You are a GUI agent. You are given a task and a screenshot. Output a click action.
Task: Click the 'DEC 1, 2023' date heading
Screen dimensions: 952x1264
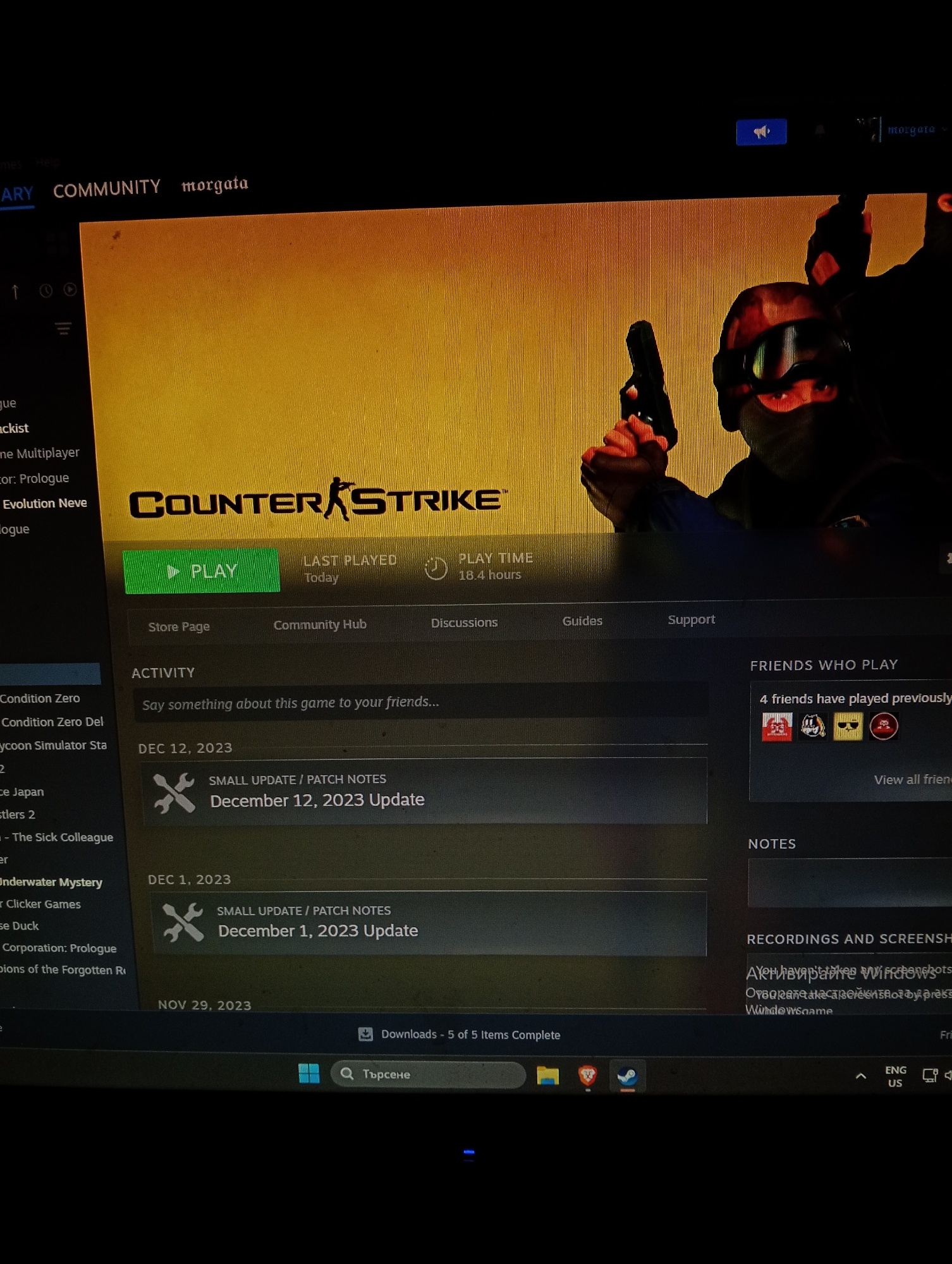click(190, 880)
